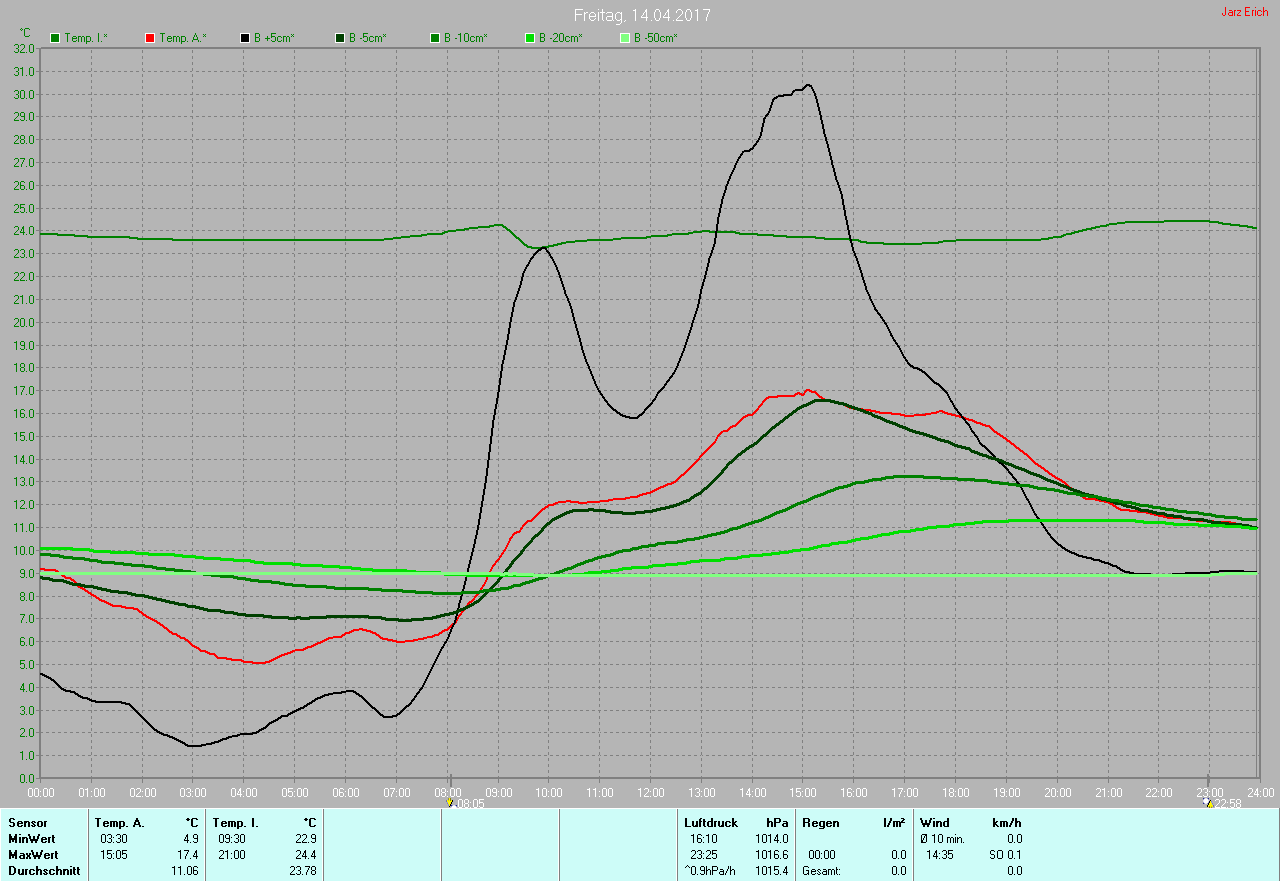Viewport: 1280px width, 881px height.
Task: Click the "Wind" column header
Action: [x=935, y=823]
